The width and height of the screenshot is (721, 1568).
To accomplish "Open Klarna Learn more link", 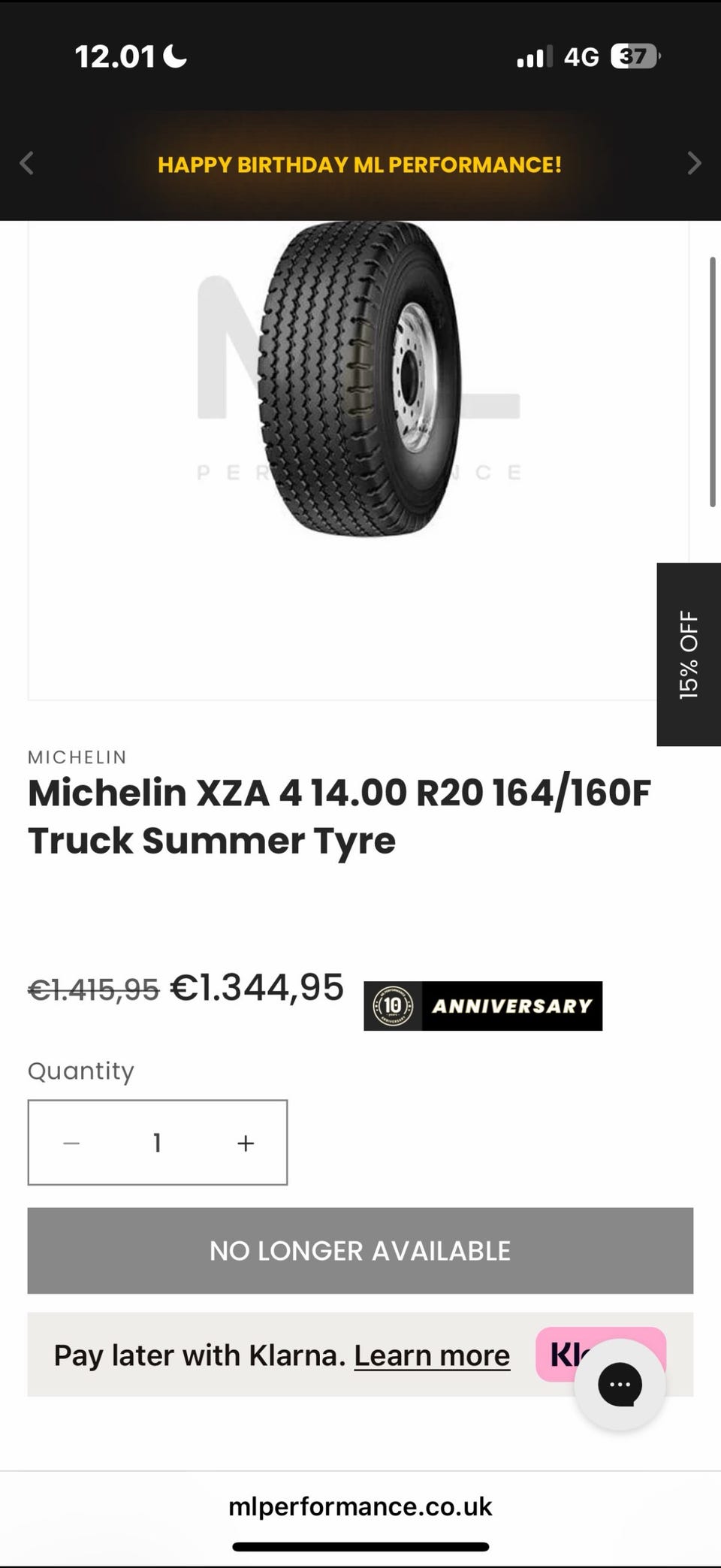I will 432,1355.
